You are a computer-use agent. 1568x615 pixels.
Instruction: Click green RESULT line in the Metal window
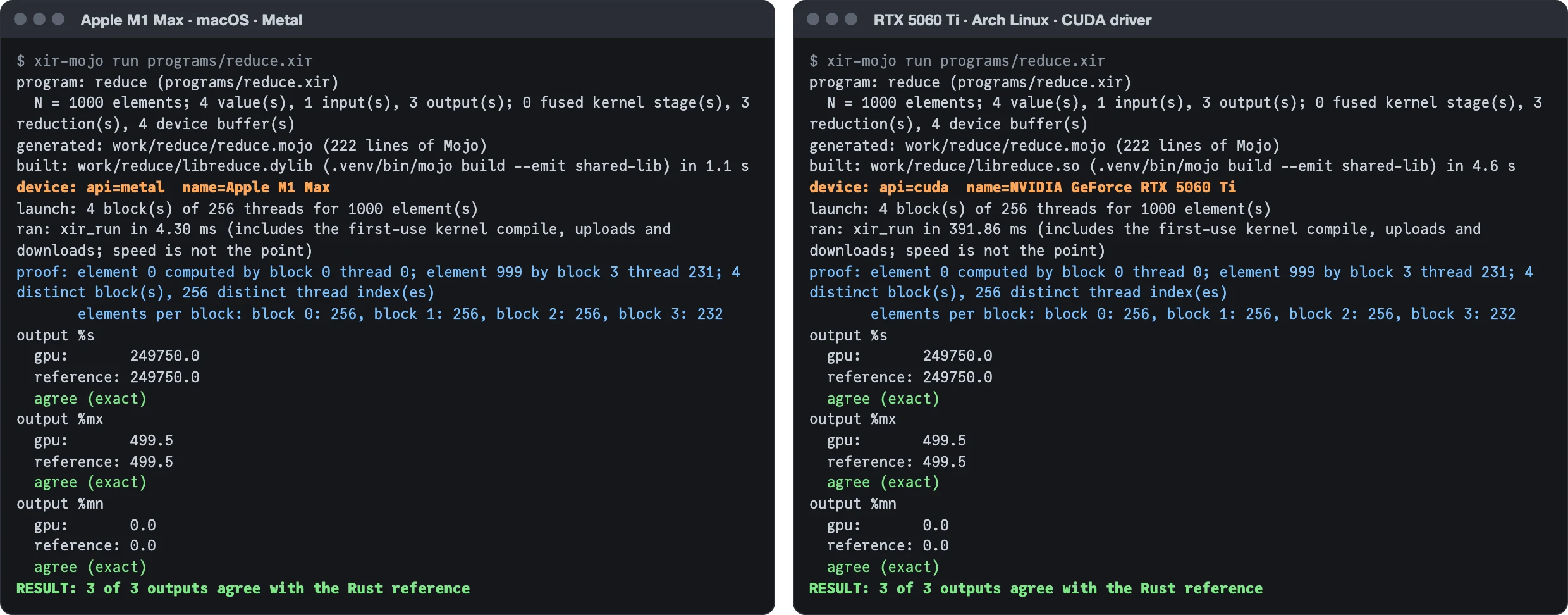coord(243,588)
